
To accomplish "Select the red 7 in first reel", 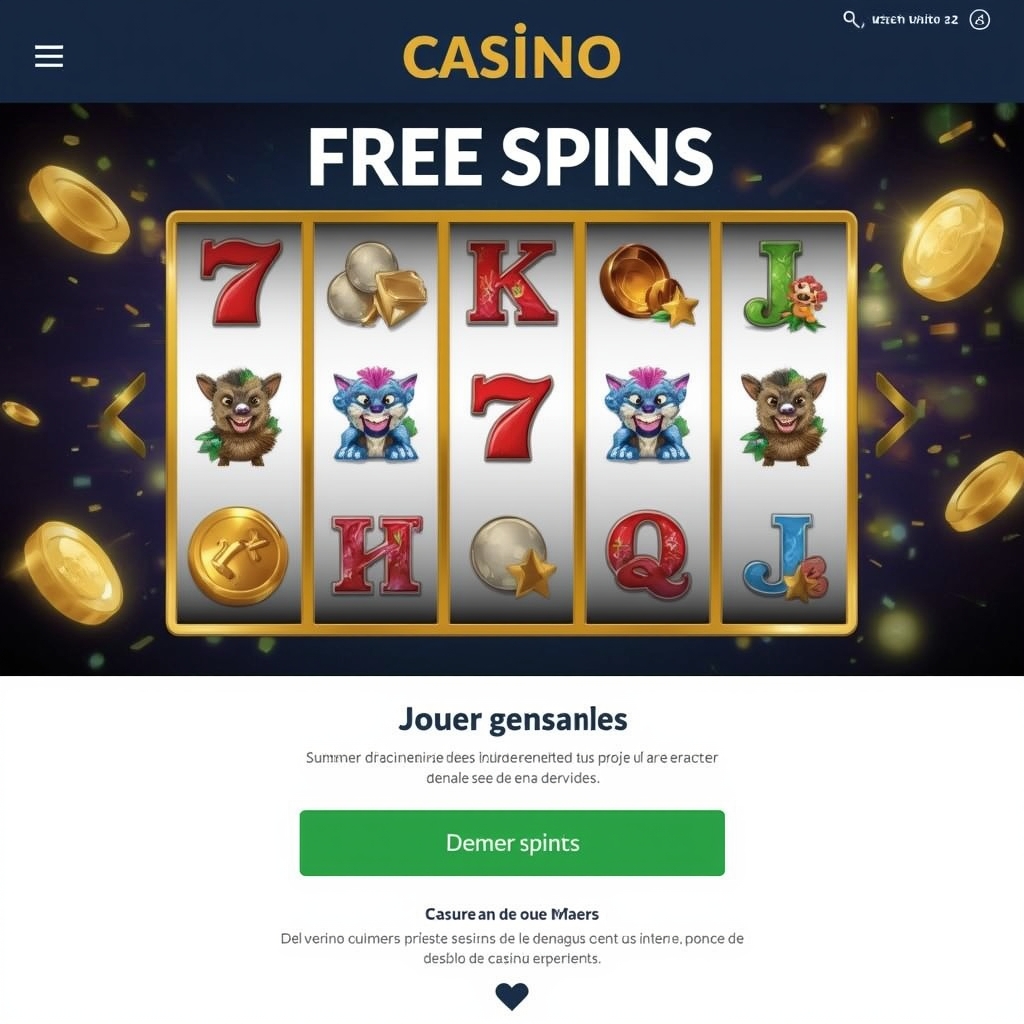I will pos(240,281).
